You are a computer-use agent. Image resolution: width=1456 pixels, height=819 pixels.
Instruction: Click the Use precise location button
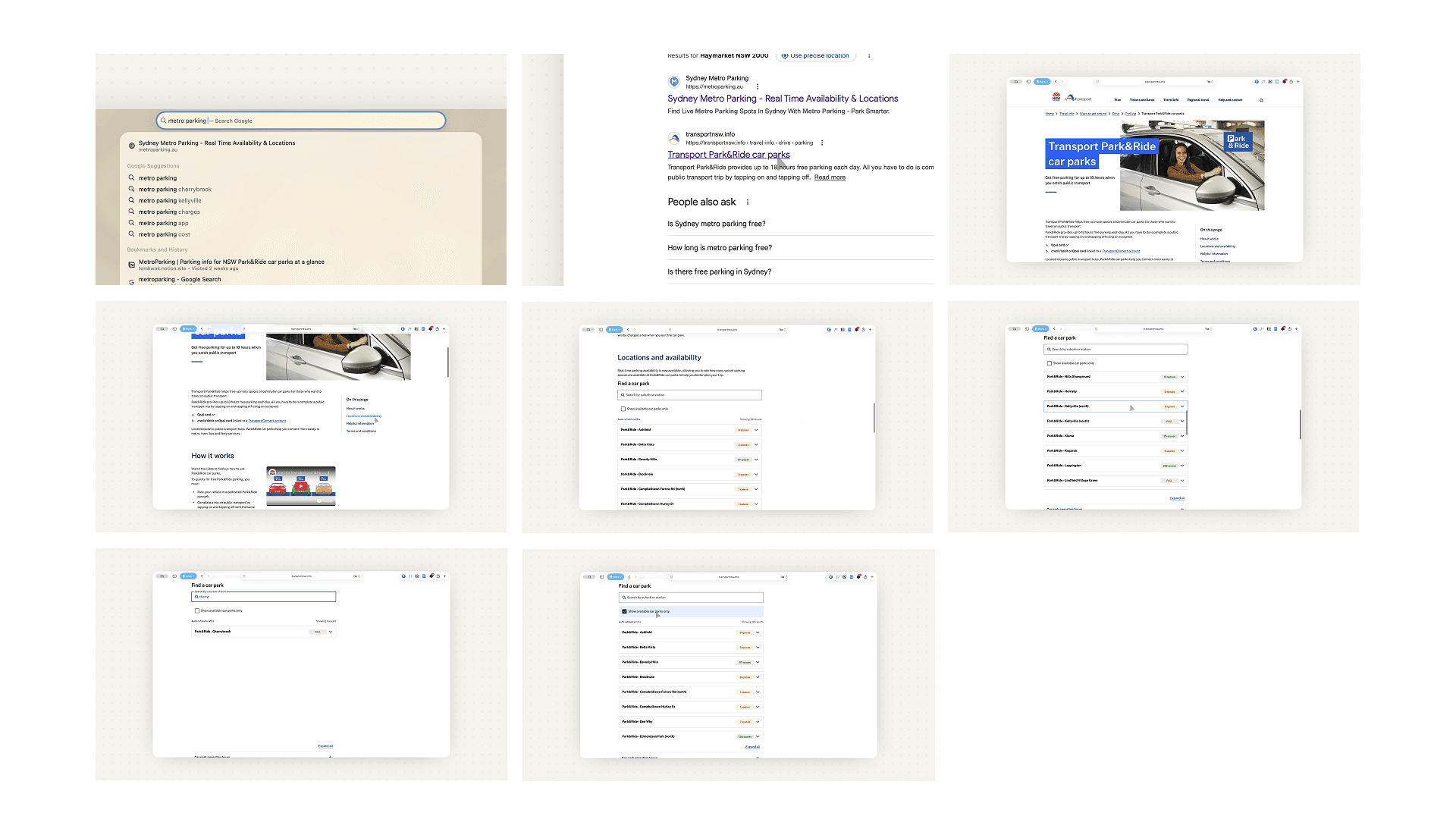[x=815, y=55]
